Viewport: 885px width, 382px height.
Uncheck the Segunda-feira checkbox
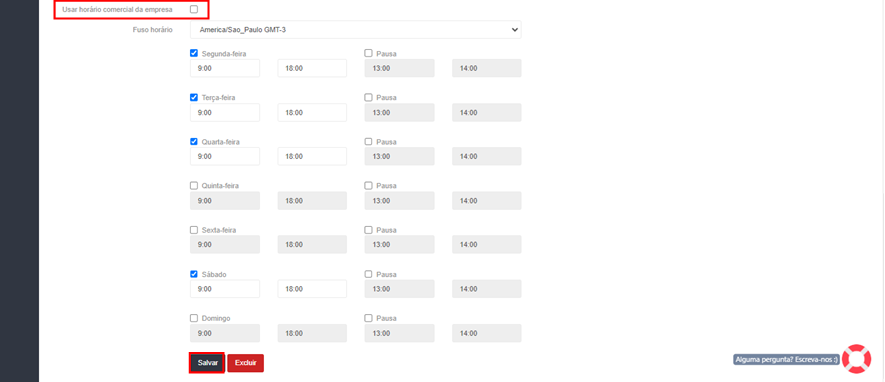pos(194,53)
